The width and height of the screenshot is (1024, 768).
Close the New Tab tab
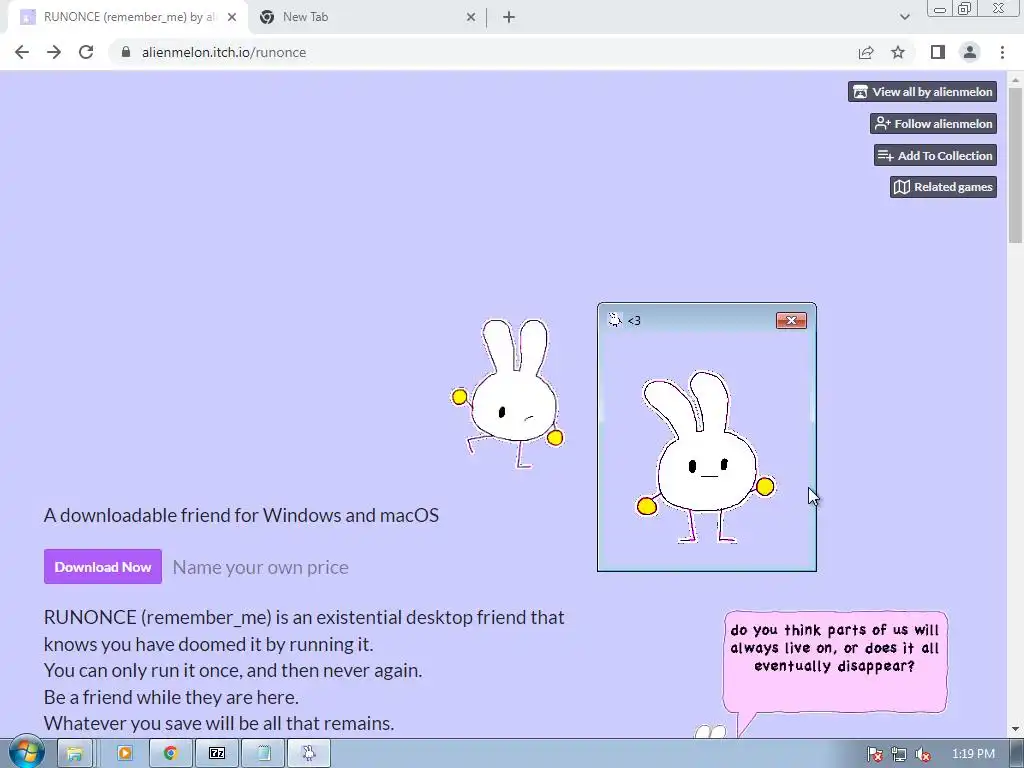471,17
